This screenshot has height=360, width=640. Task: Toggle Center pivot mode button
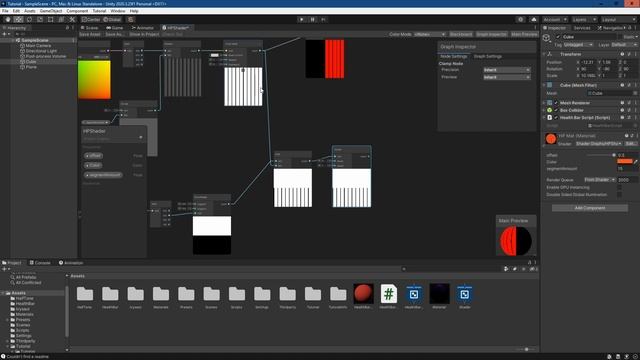click(91, 19)
